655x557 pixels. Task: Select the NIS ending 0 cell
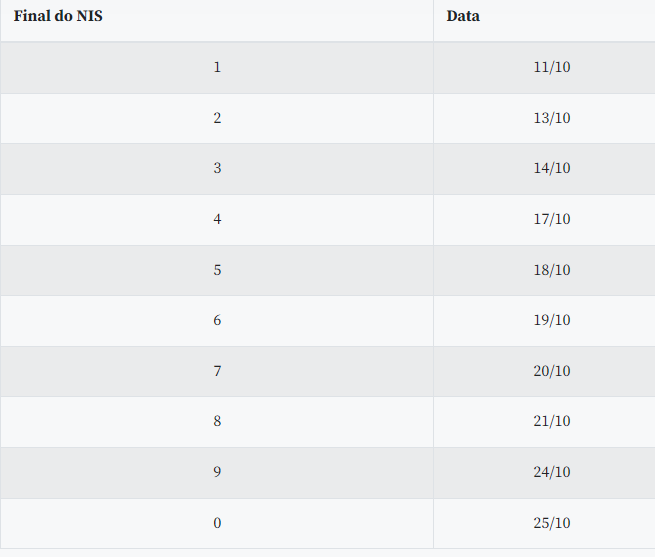click(217, 523)
